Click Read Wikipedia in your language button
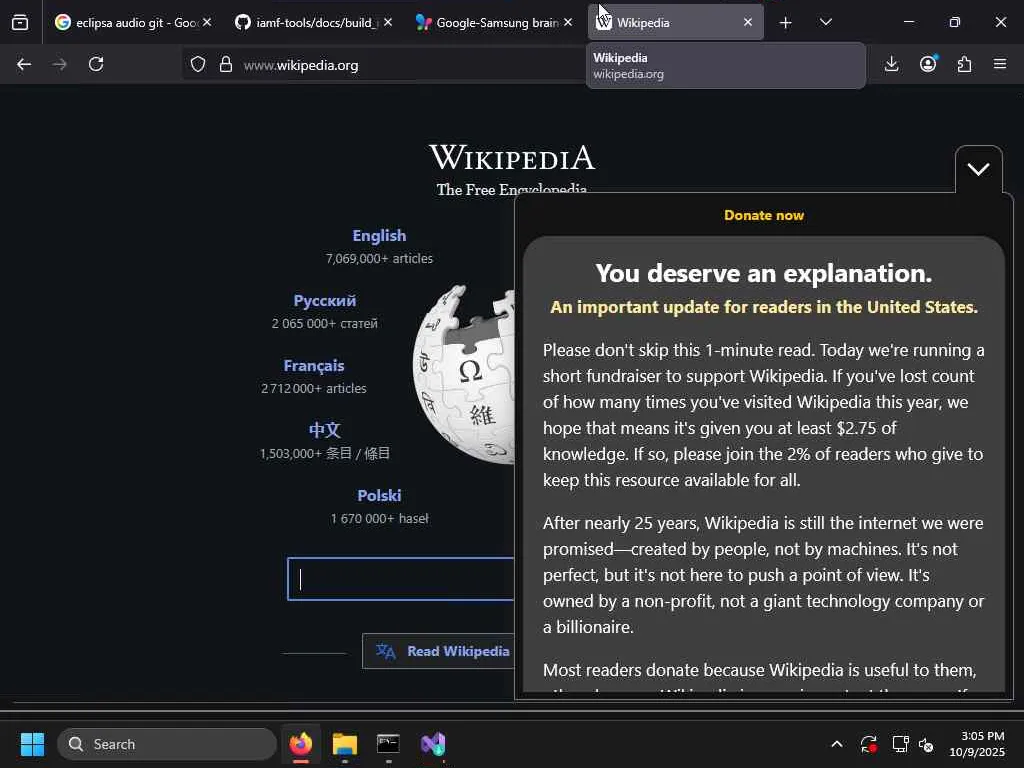Image resolution: width=1024 pixels, height=768 pixels. 438,651
